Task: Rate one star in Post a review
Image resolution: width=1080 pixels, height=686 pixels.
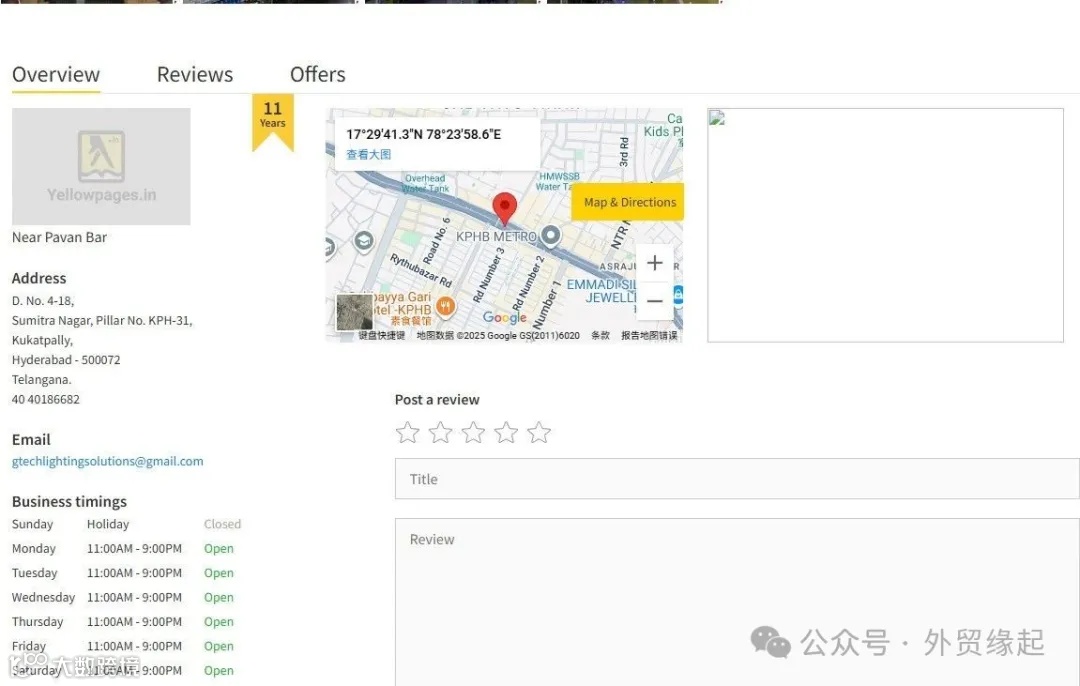Action: pyautogui.click(x=408, y=433)
